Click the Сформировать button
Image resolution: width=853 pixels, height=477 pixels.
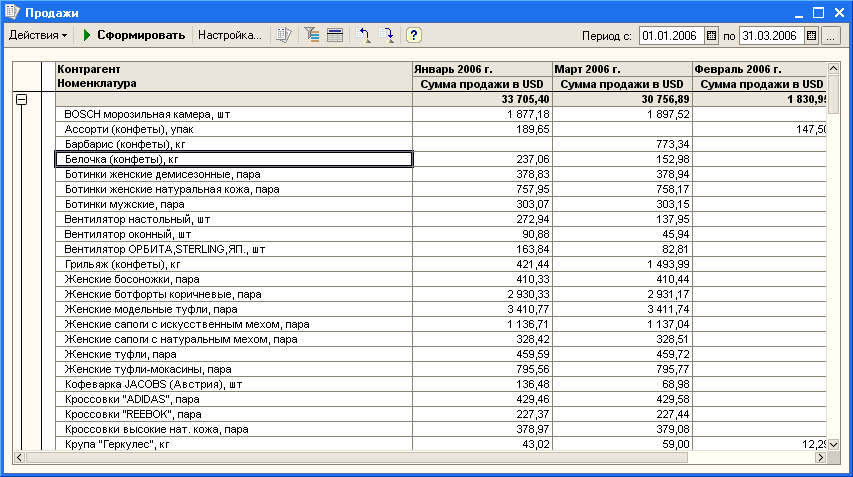pos(134,35)
